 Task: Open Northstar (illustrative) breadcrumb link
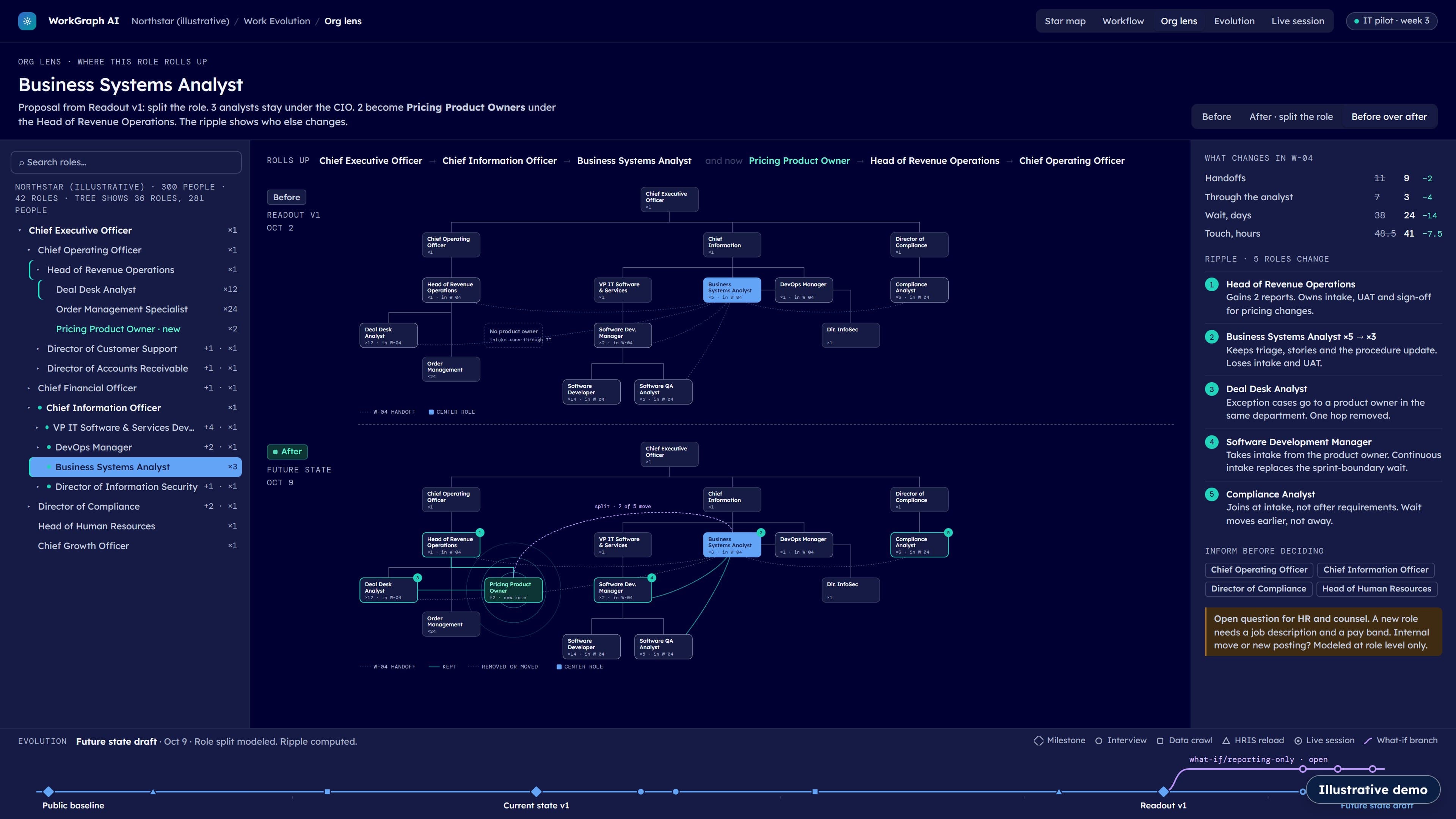tap(180, 21)
